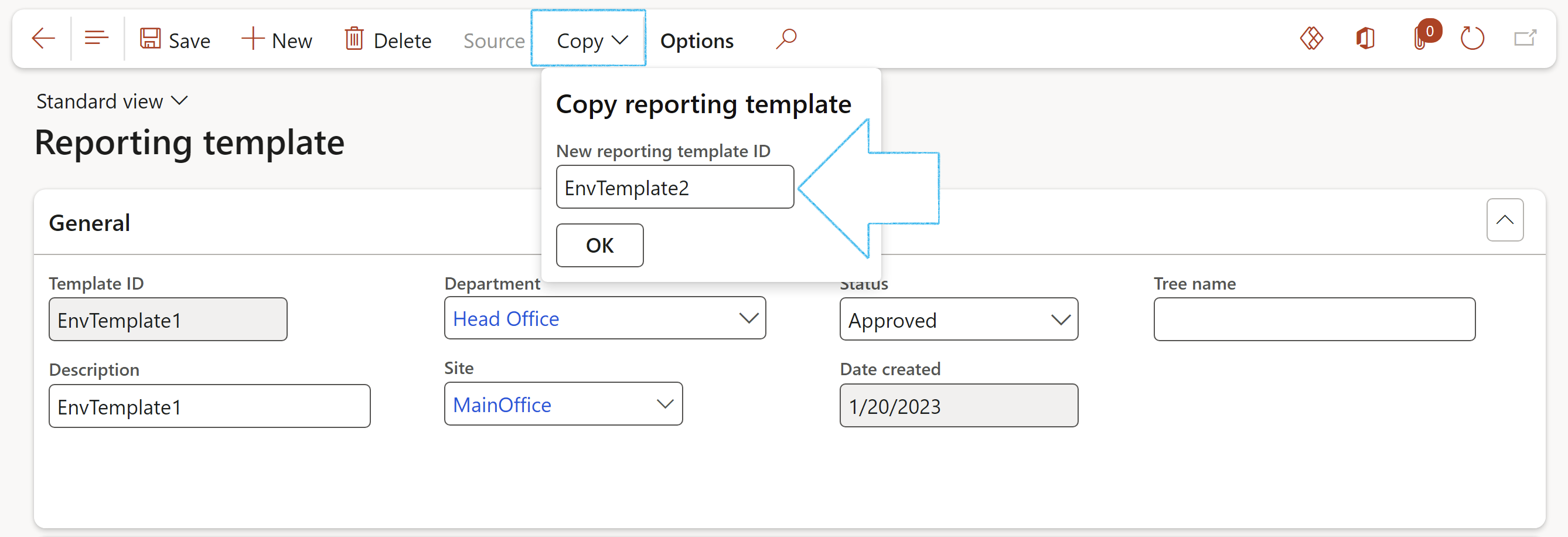
Task: Collapse the General section
Action: (x=1504, y=220)
